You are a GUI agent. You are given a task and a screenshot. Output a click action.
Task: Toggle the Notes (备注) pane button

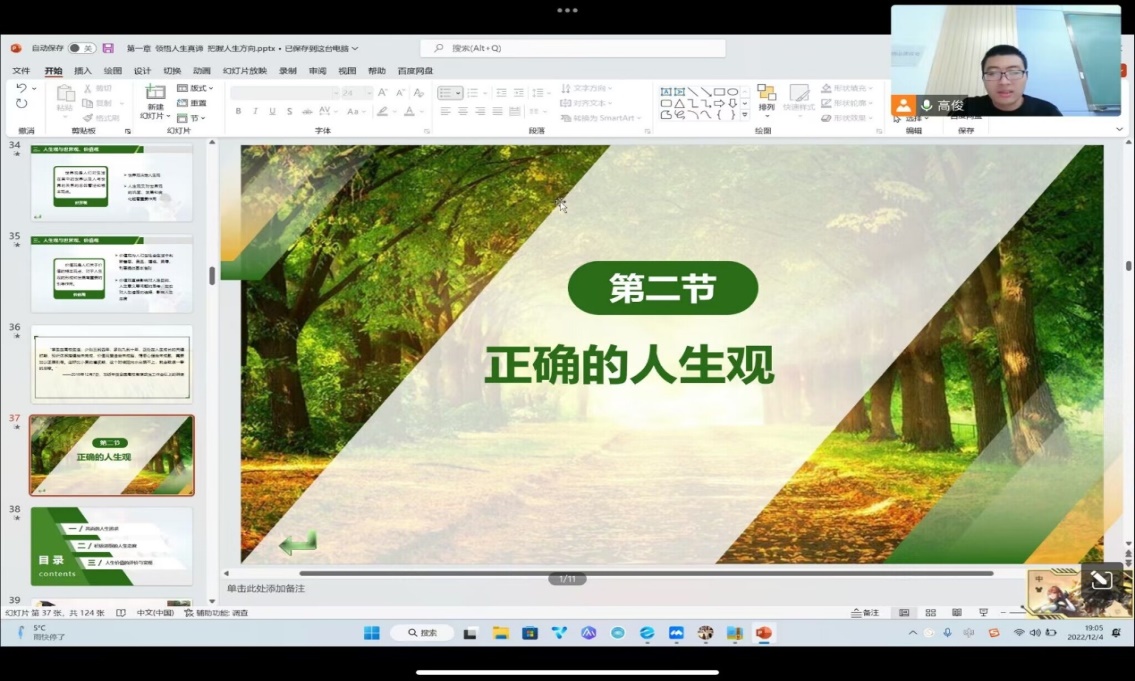[865, 613]
